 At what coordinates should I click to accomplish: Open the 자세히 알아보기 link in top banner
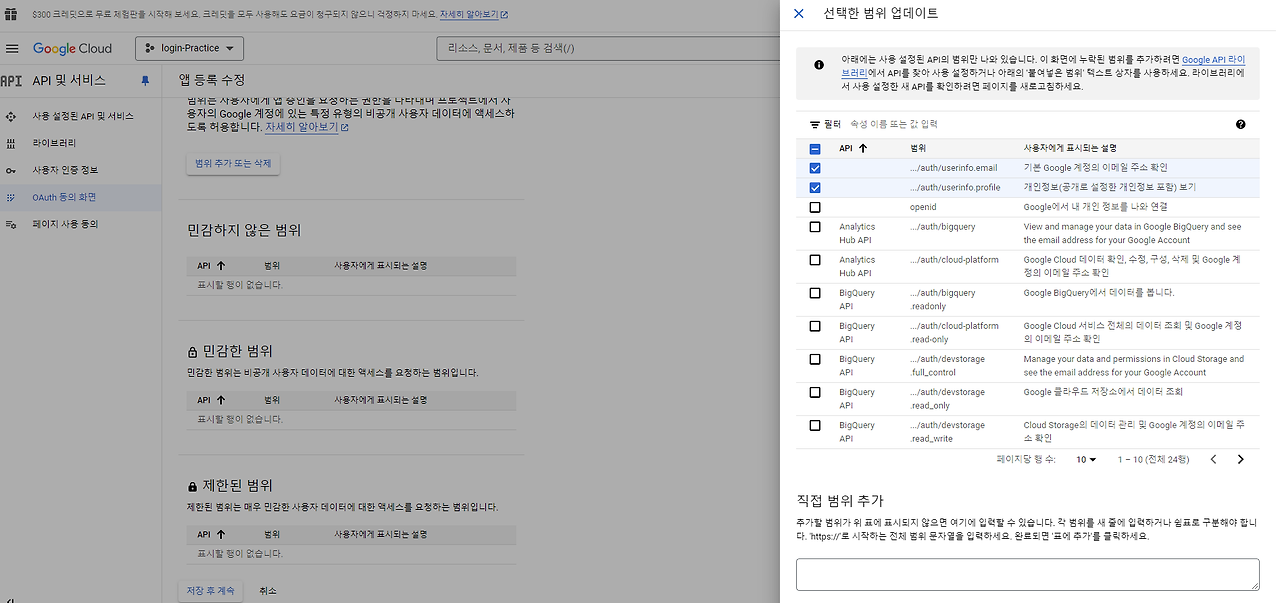(x=474, y=15)
